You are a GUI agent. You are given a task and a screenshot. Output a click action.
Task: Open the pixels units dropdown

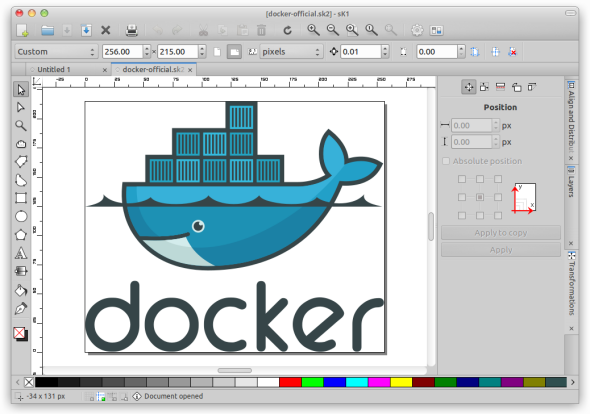click(x=291, y=52)
